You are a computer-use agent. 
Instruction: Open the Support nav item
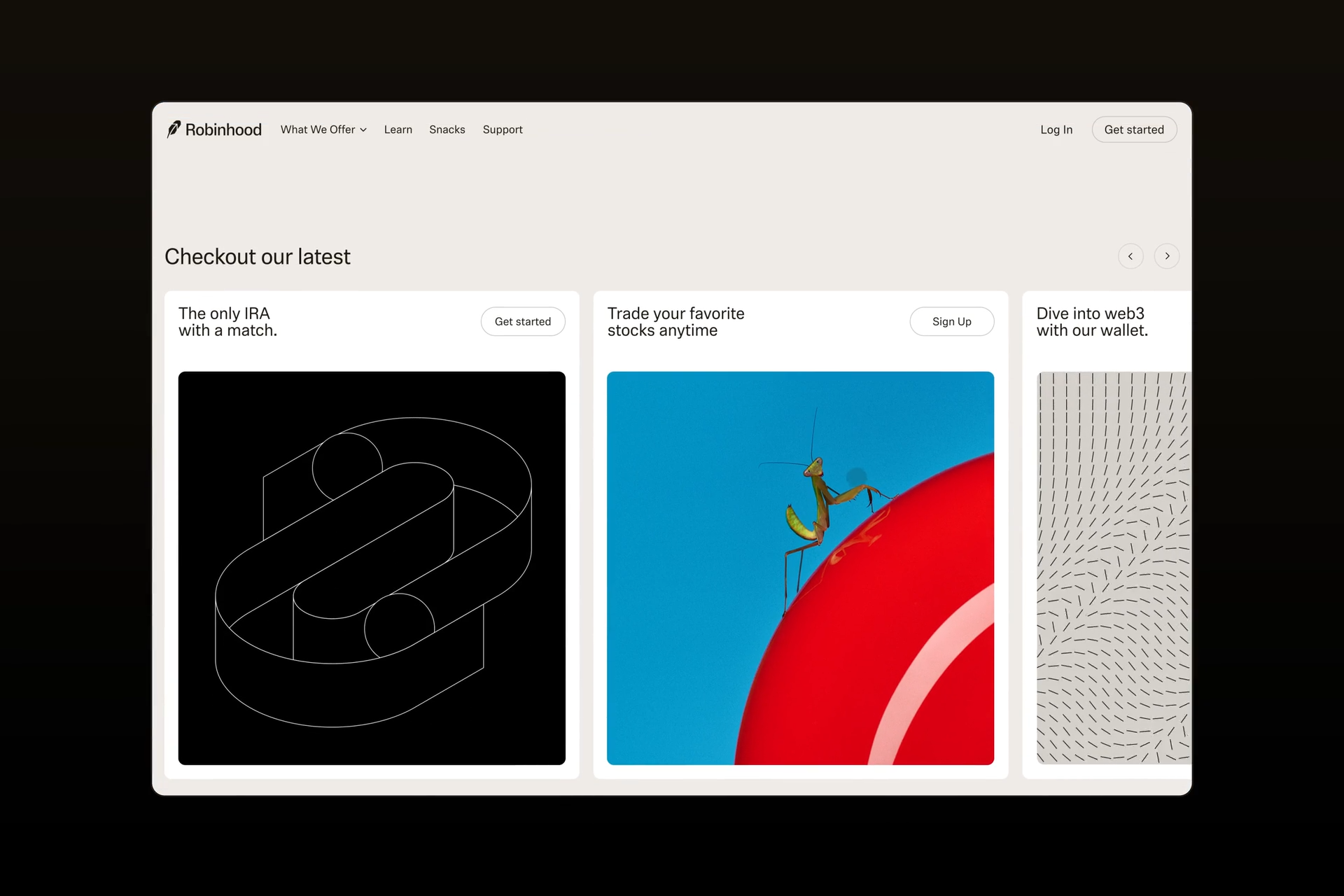coord(503,129)
